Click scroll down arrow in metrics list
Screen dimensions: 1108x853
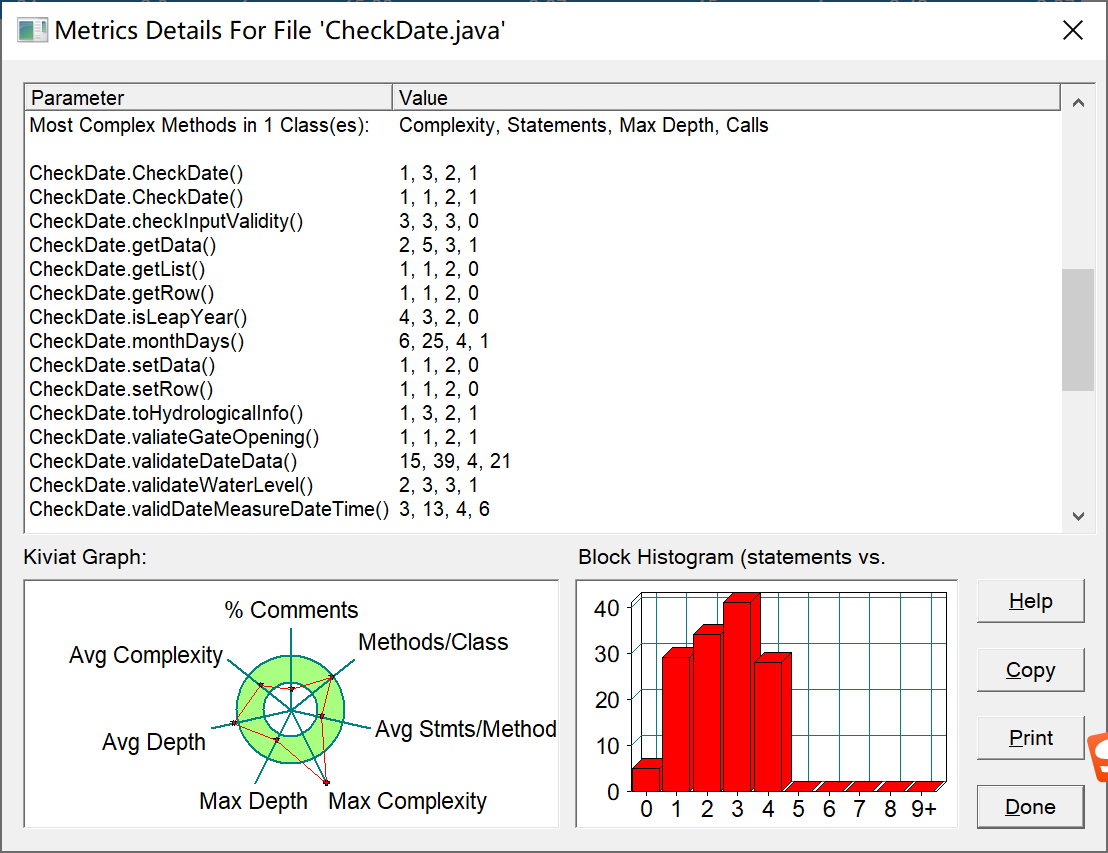pos(1078,516)
